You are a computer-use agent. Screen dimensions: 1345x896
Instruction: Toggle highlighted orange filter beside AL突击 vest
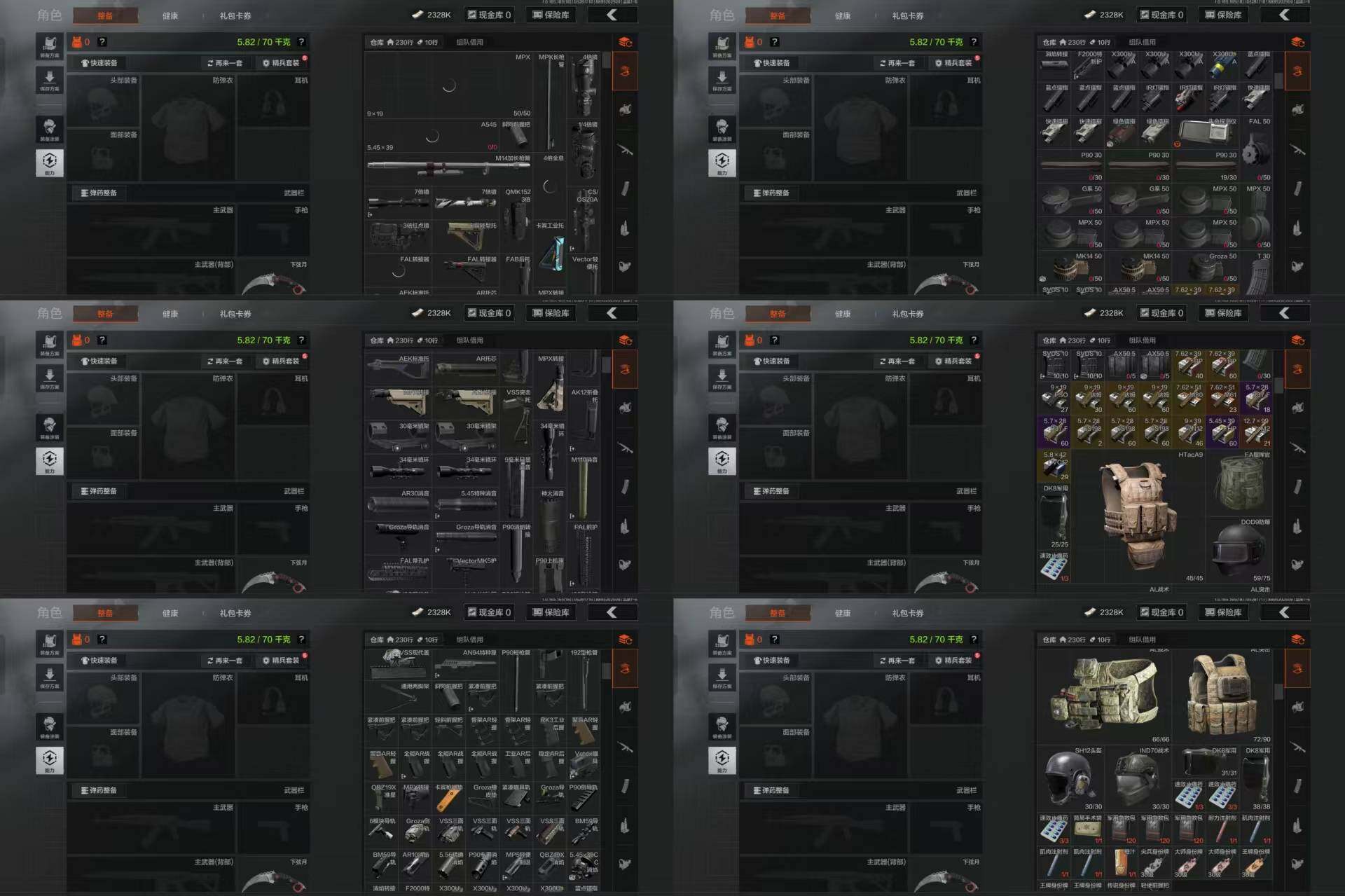point(1297,668)
